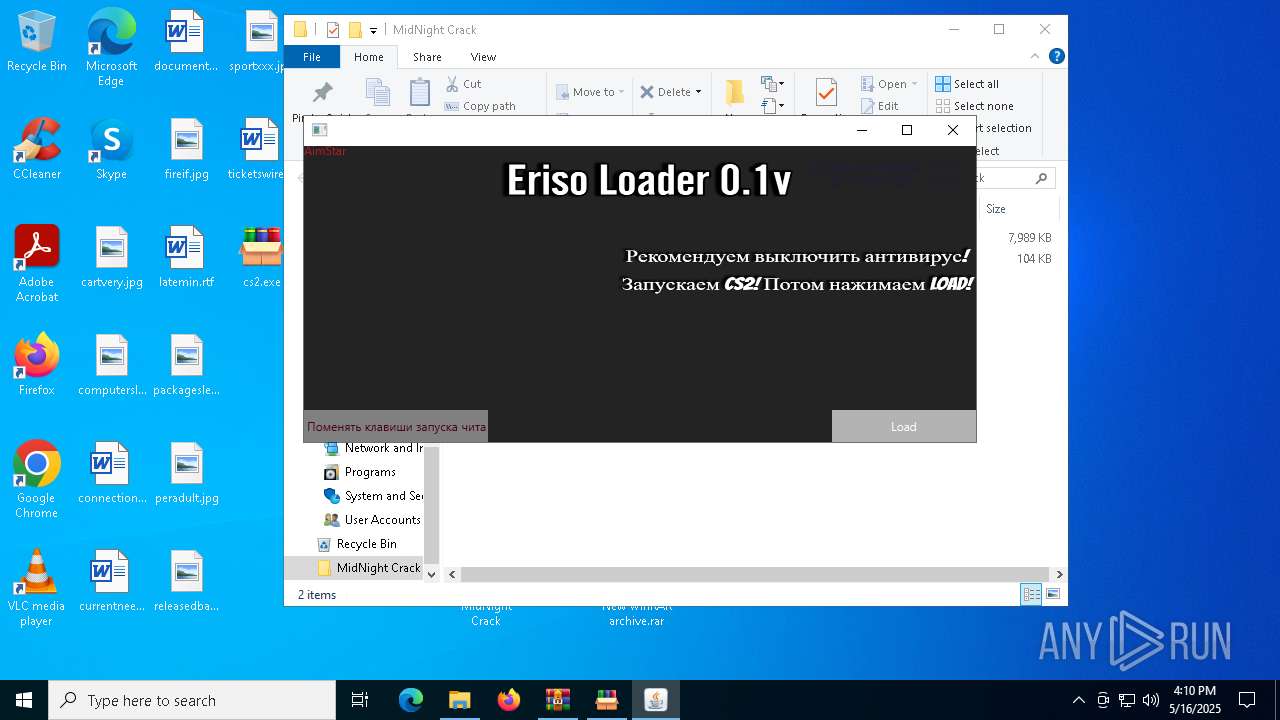
Task: Switch to the View ribbon tab
Action: pyautogui.click(x=483, y=57)
